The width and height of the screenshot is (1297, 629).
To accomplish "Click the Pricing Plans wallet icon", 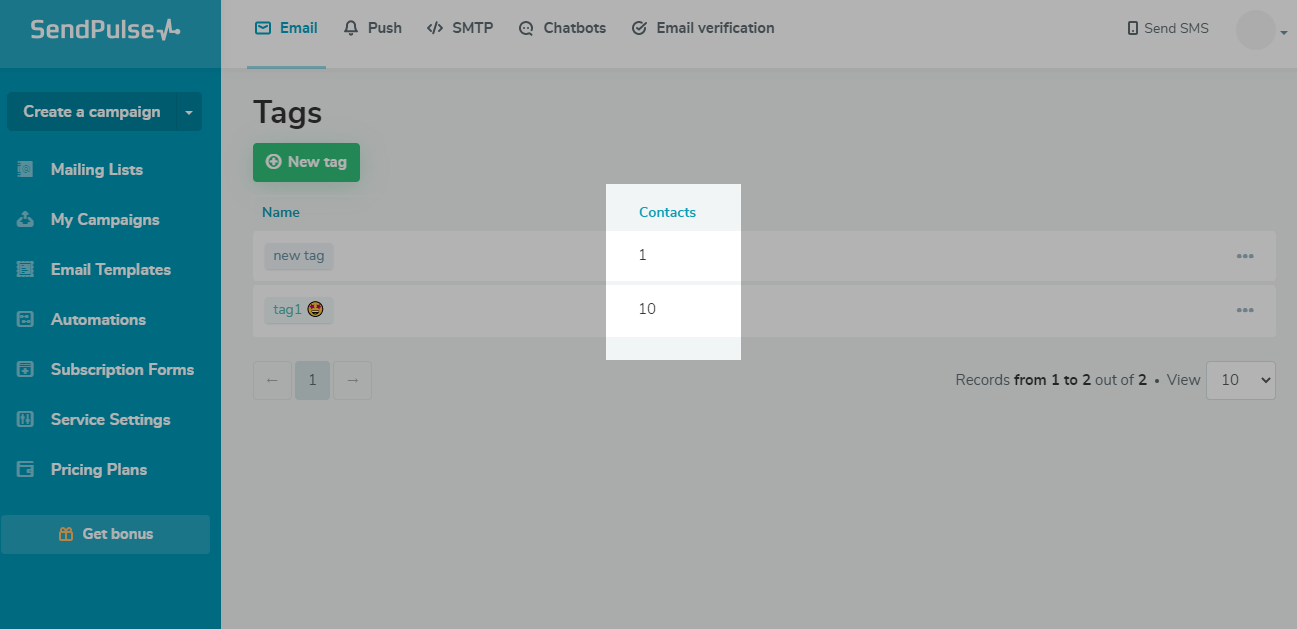I will [25, 470].
